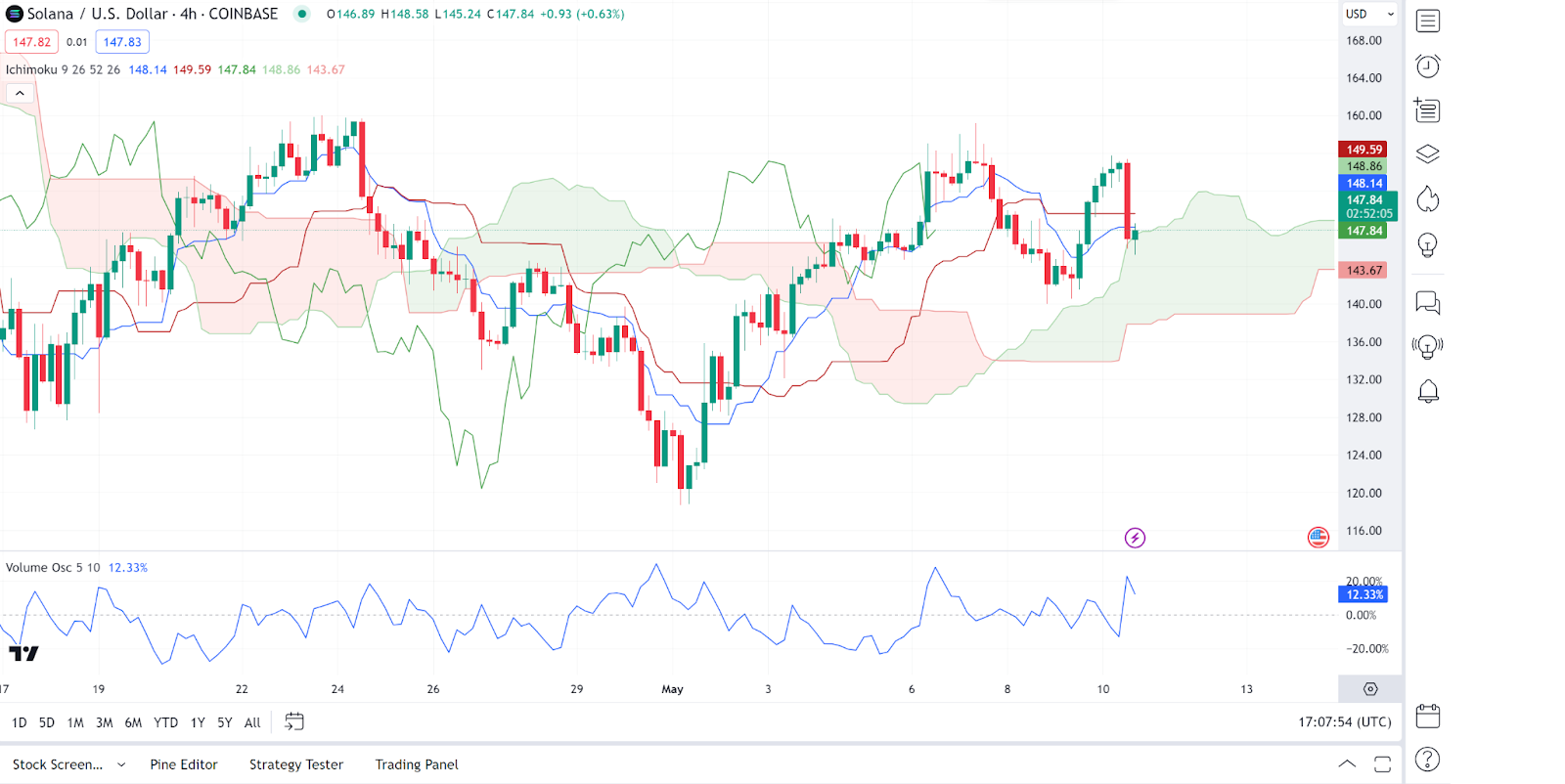Select the YTD time range

(x=166, y=722)
